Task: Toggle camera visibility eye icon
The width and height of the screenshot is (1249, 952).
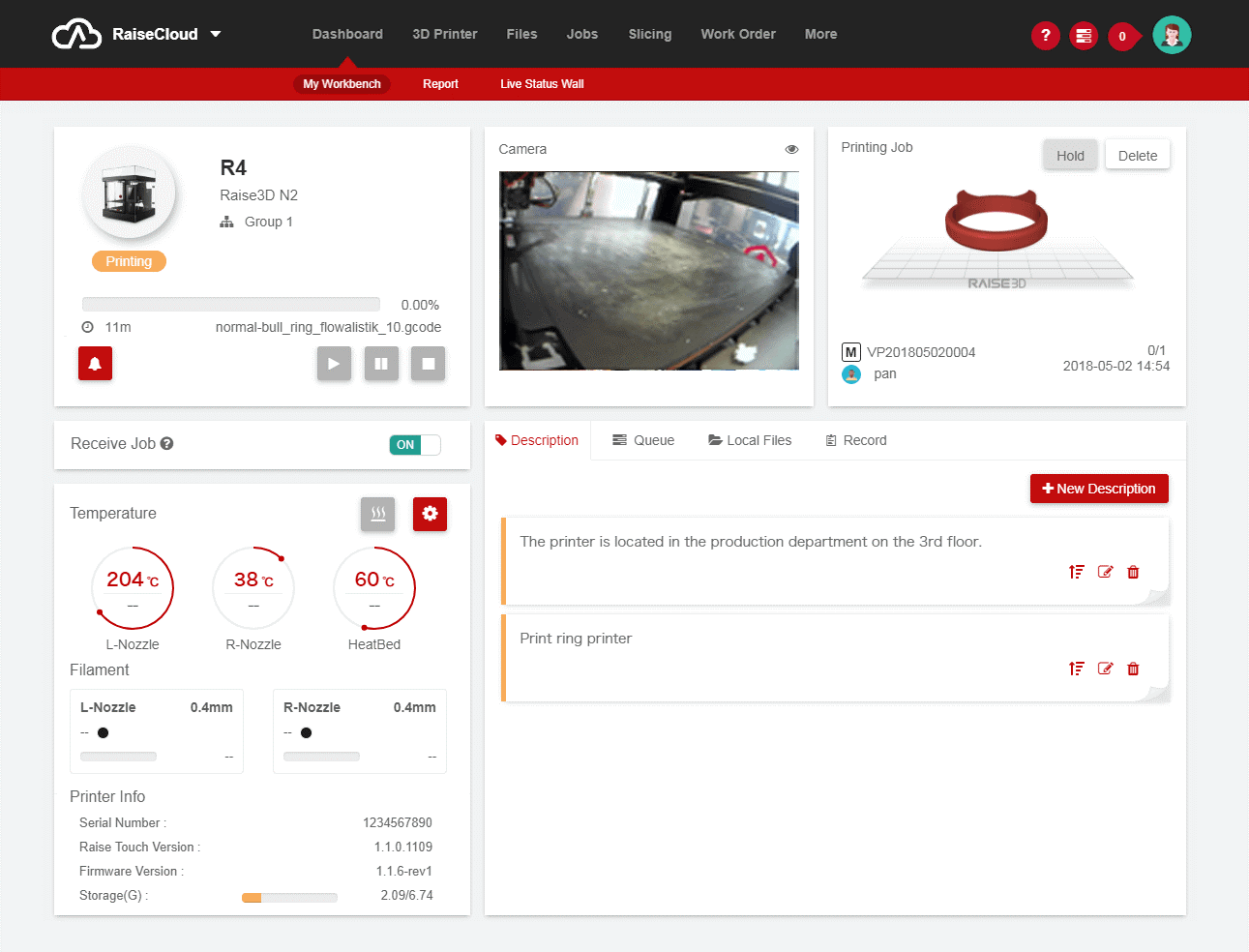Action: tap(791, 149)
